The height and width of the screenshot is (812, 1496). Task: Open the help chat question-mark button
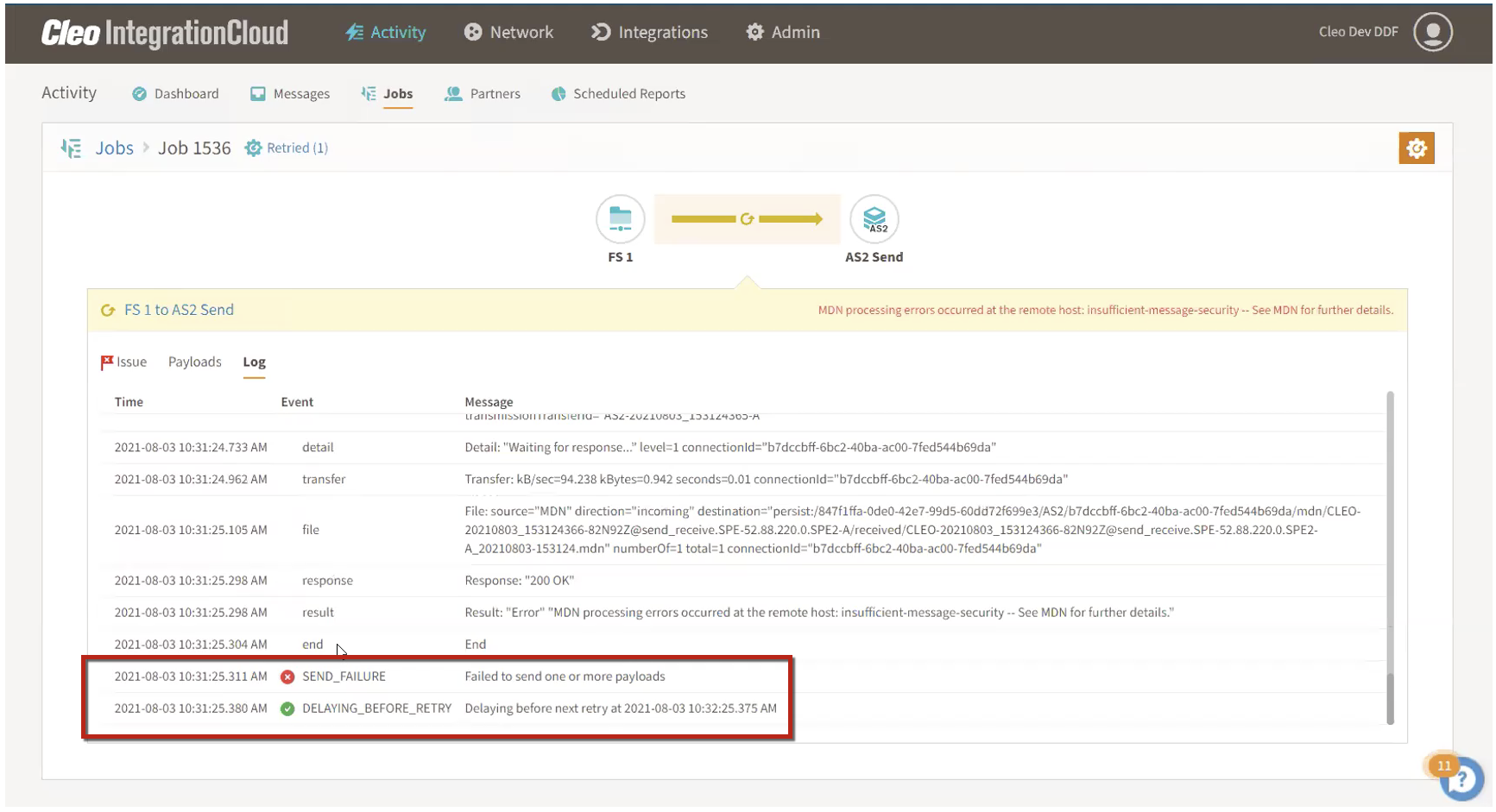(x=1461, y=779)
